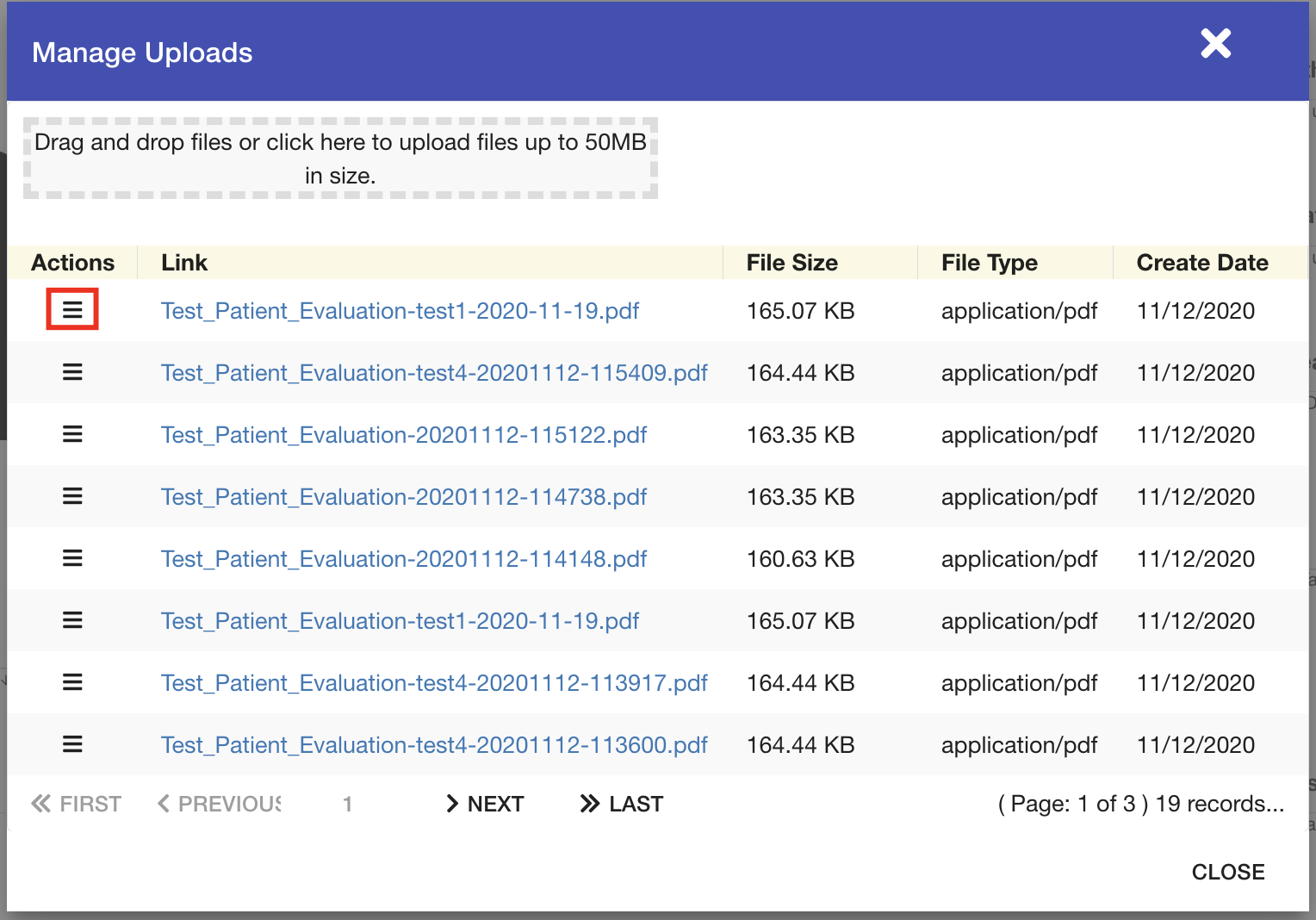
Task: Open Test_Patient_Evaluation-20201112-115122.pdf link
Action: tap(403, 435)
